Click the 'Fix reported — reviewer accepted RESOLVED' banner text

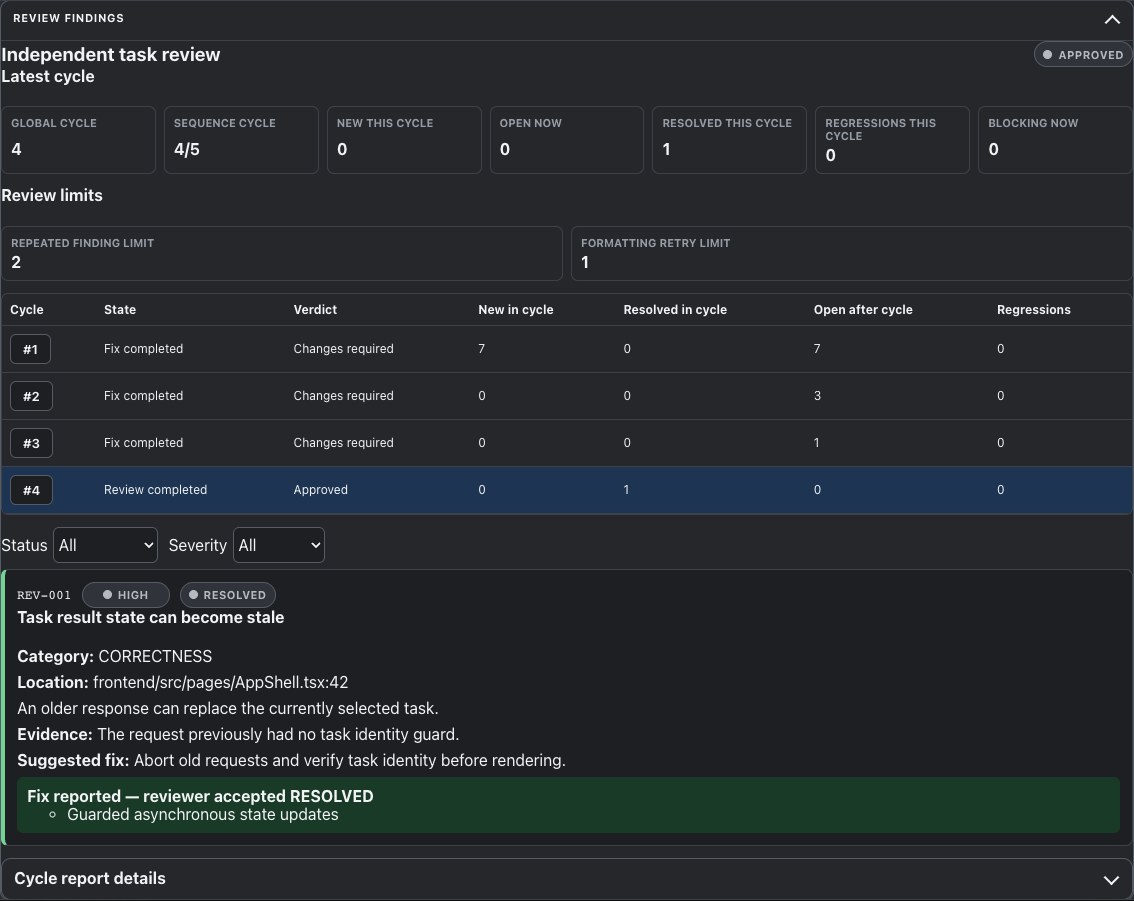(x=200, y=796)
